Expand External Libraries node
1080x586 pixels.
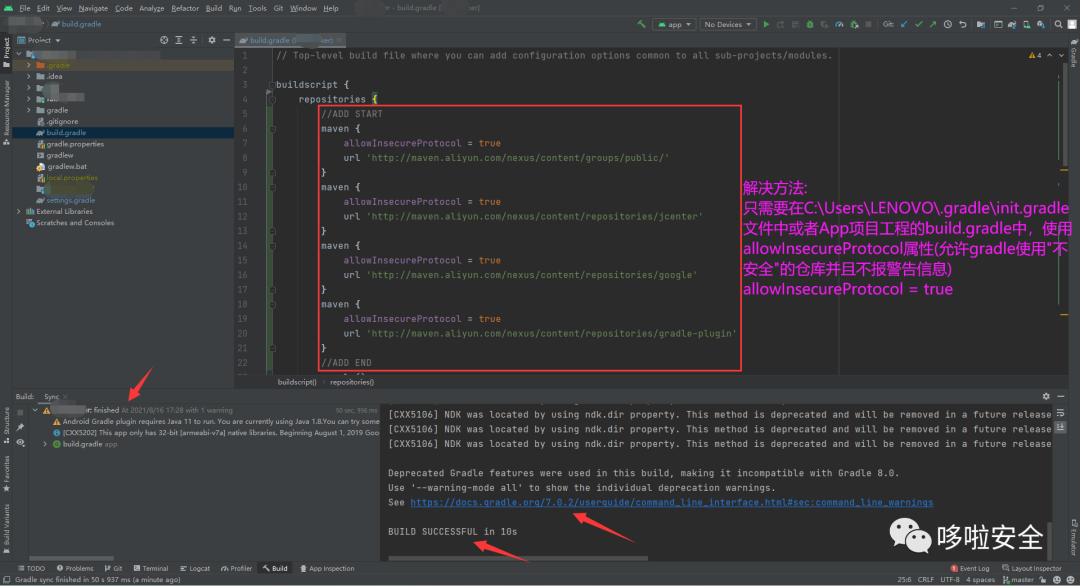pyautogui.click(x=19, y=211)
